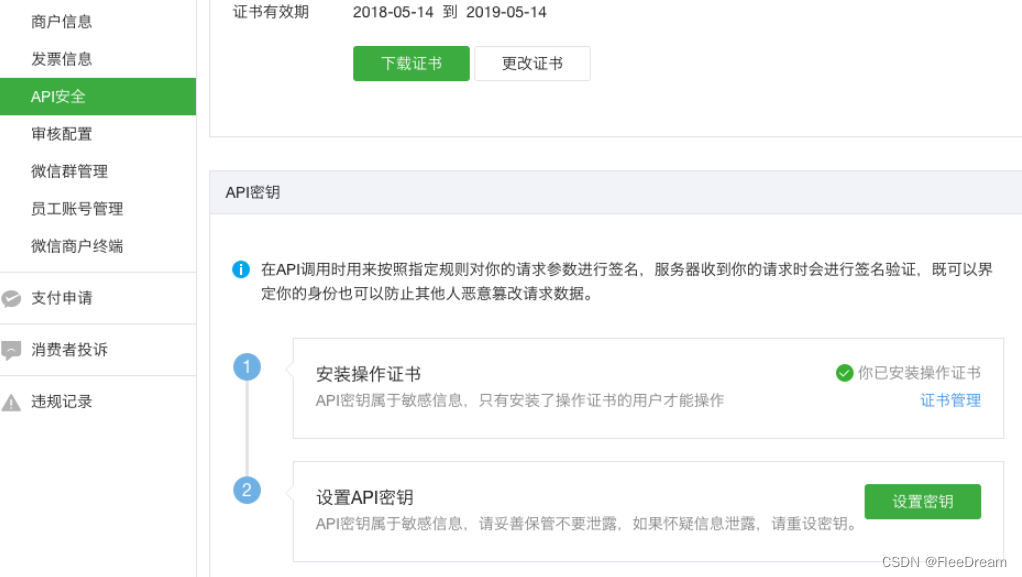The image size is (1022, 577).
Task: Click the 消费者投诉 speech bubble icon
Action: point(11,350)
